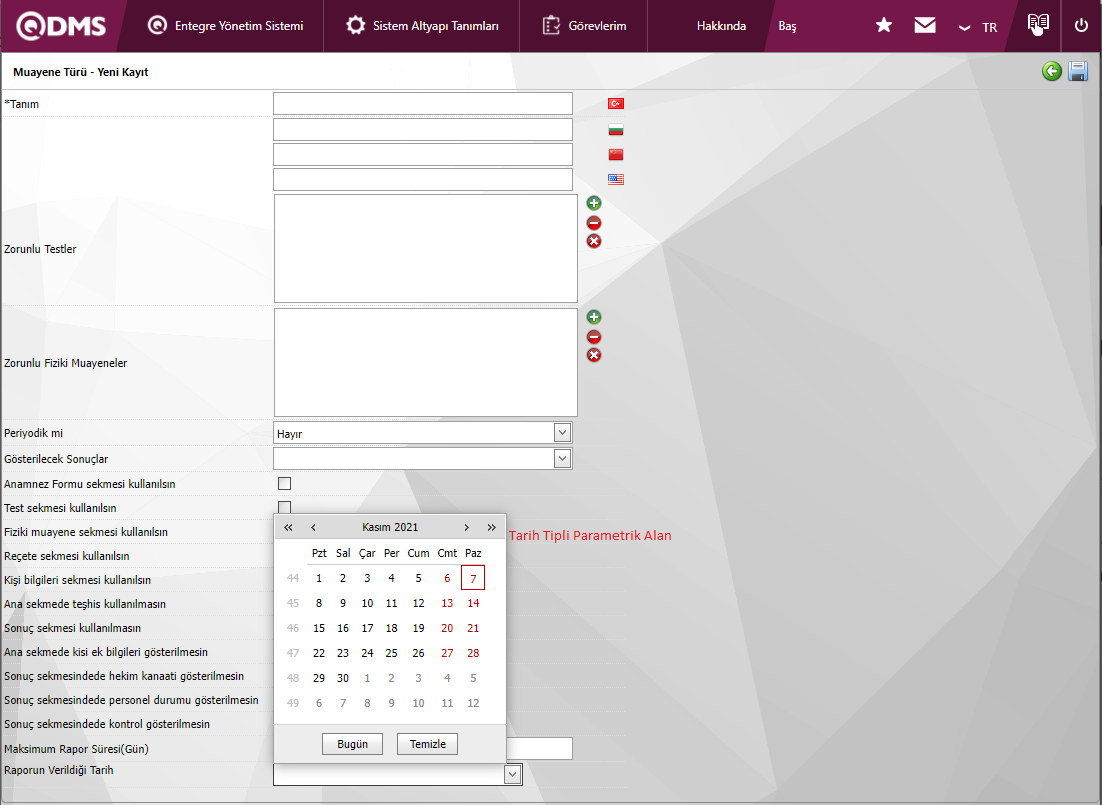
Task: Open TR language selector
Action: point(978,27)
